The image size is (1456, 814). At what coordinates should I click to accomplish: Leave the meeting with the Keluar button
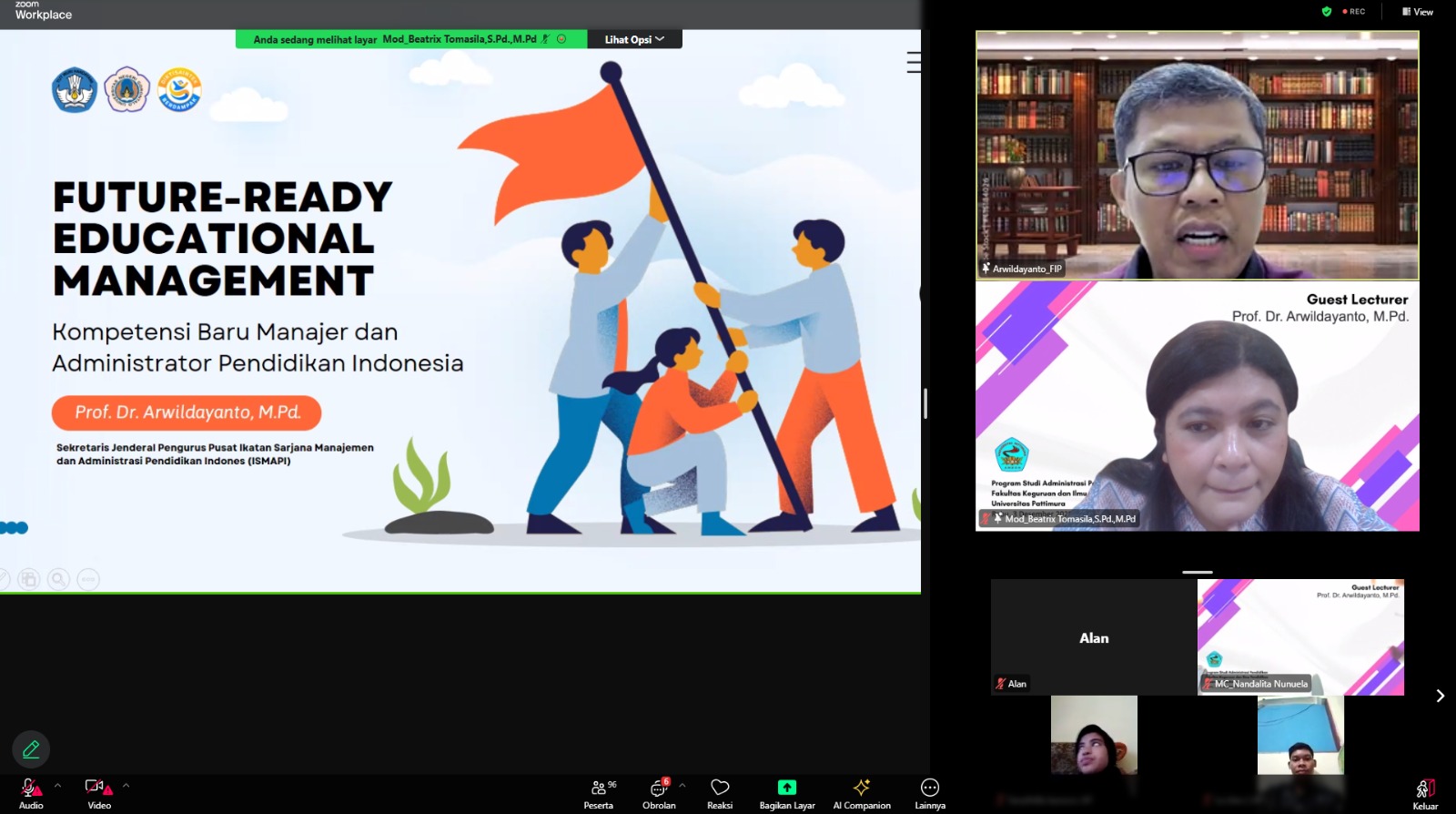[1425, 794]
